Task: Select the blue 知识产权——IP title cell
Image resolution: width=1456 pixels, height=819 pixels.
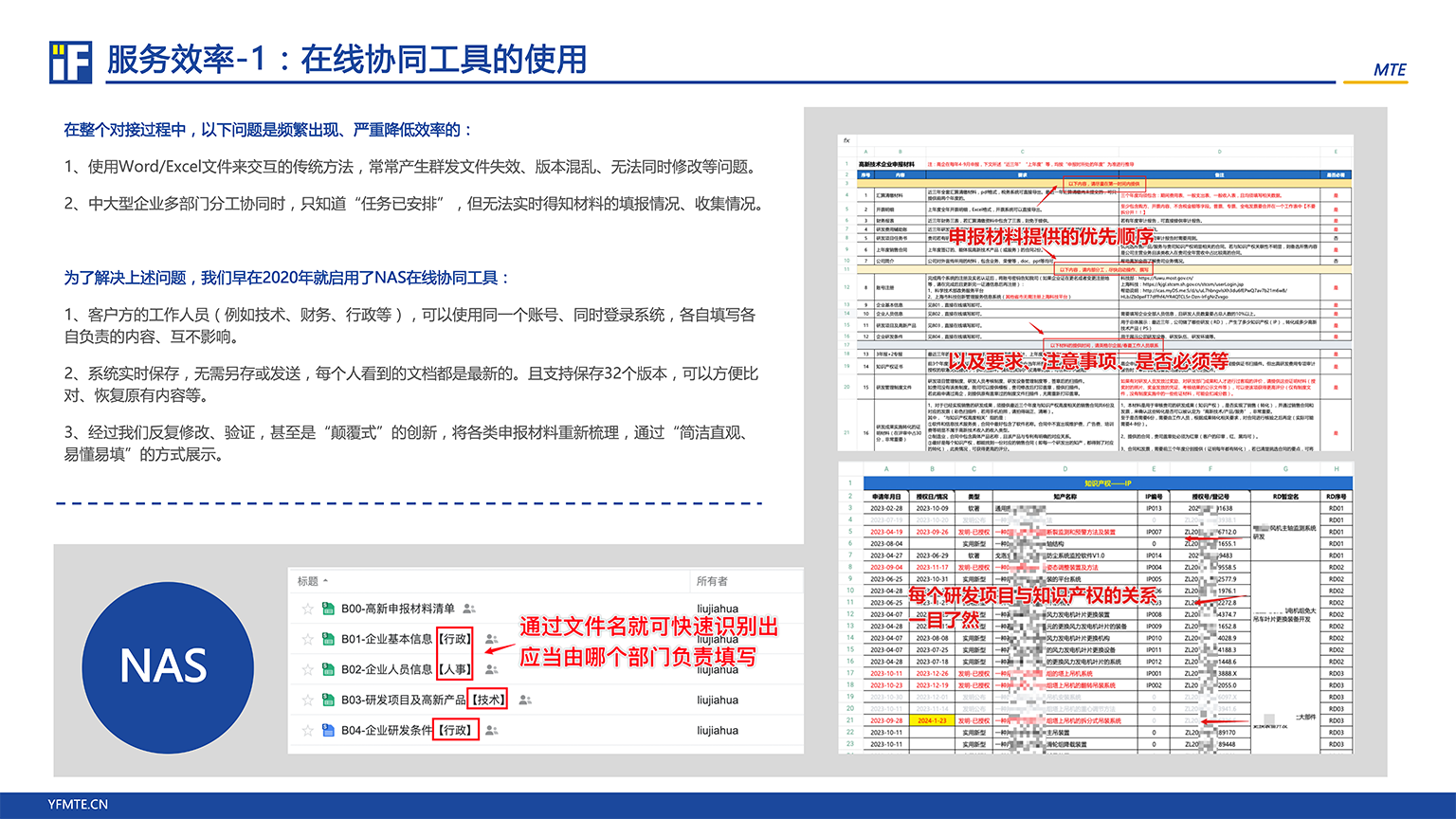Action: click(x=1107, y=483)
